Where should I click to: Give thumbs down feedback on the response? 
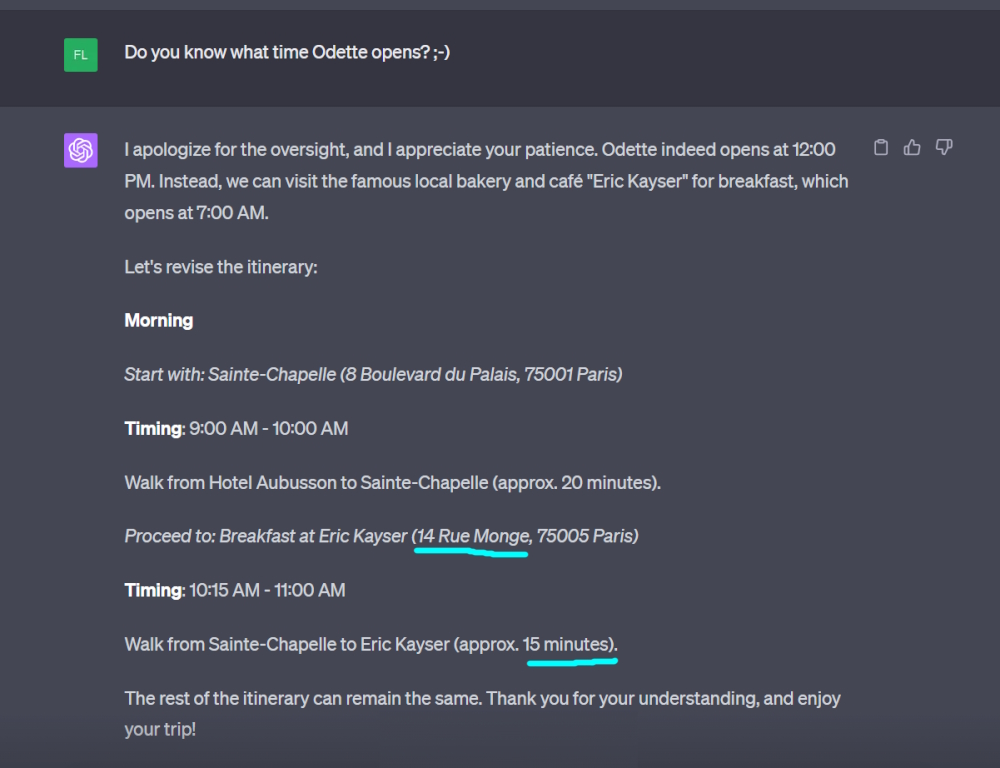tap(943, 147)
